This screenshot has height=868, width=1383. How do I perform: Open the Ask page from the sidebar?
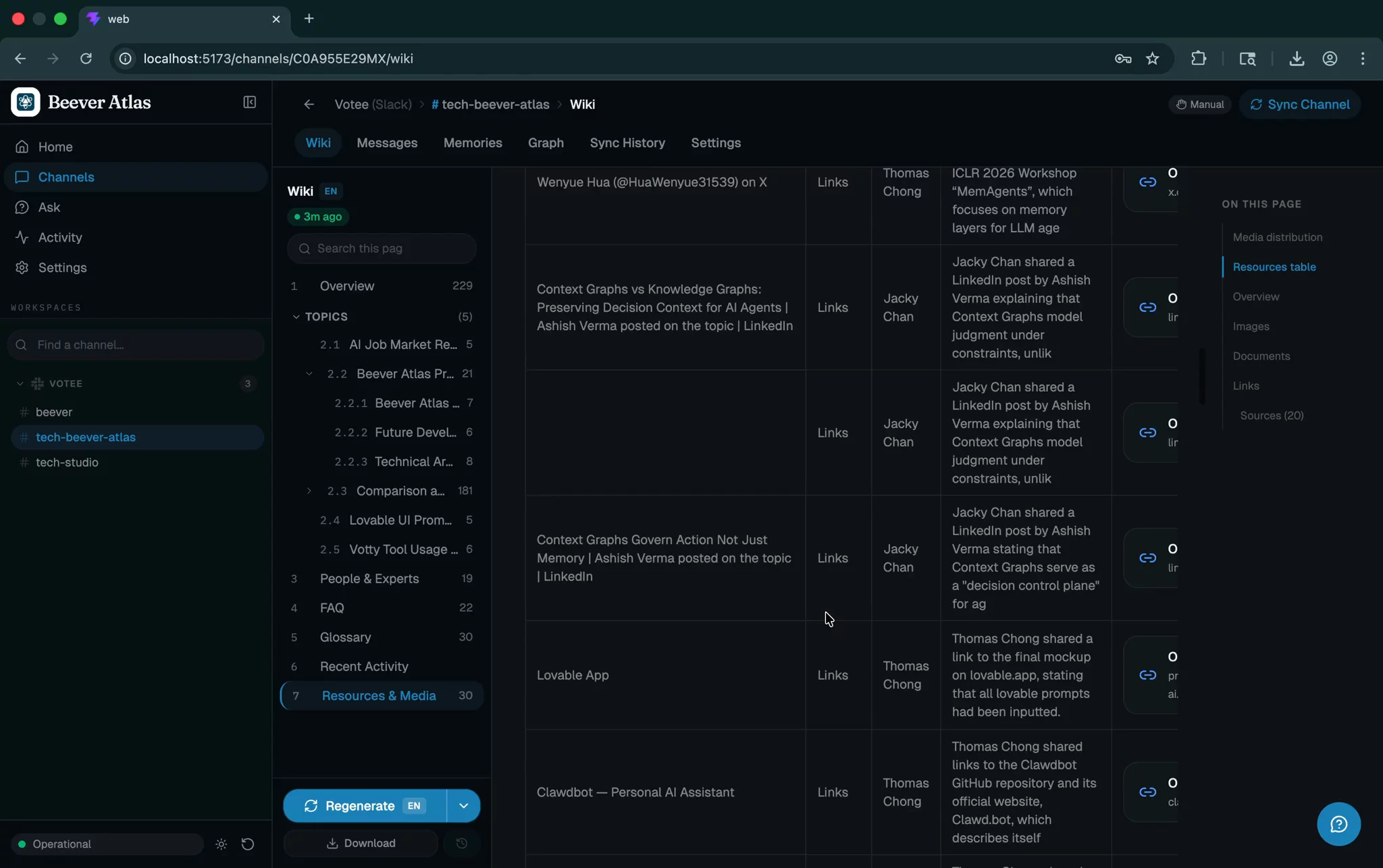pyautogui.click(x=135, y=207)
